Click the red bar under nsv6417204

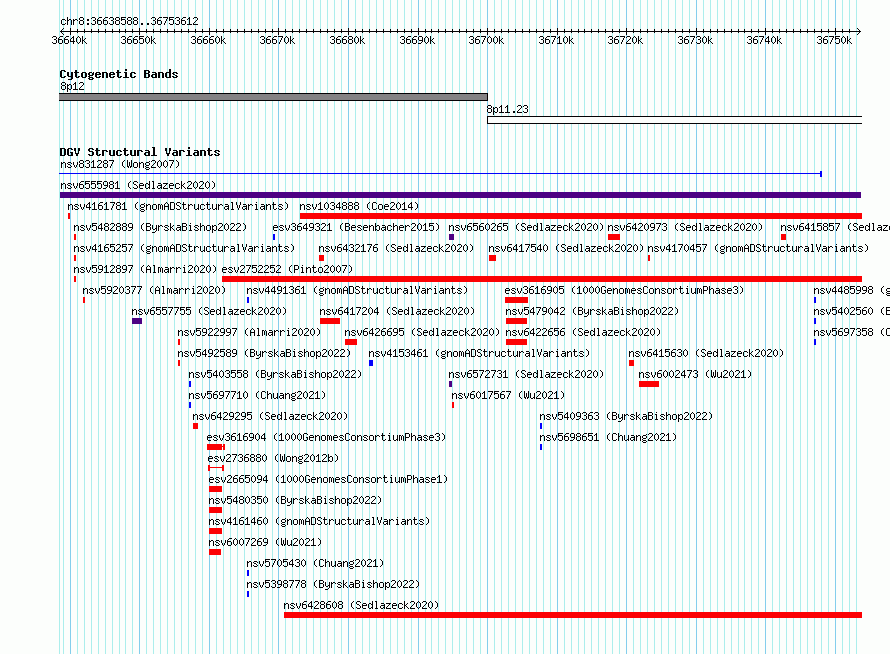point(330,321)
